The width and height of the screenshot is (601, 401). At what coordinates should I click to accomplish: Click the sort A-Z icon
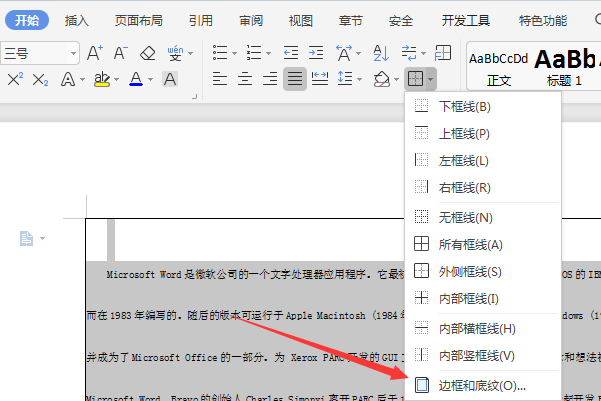(381, 53)
